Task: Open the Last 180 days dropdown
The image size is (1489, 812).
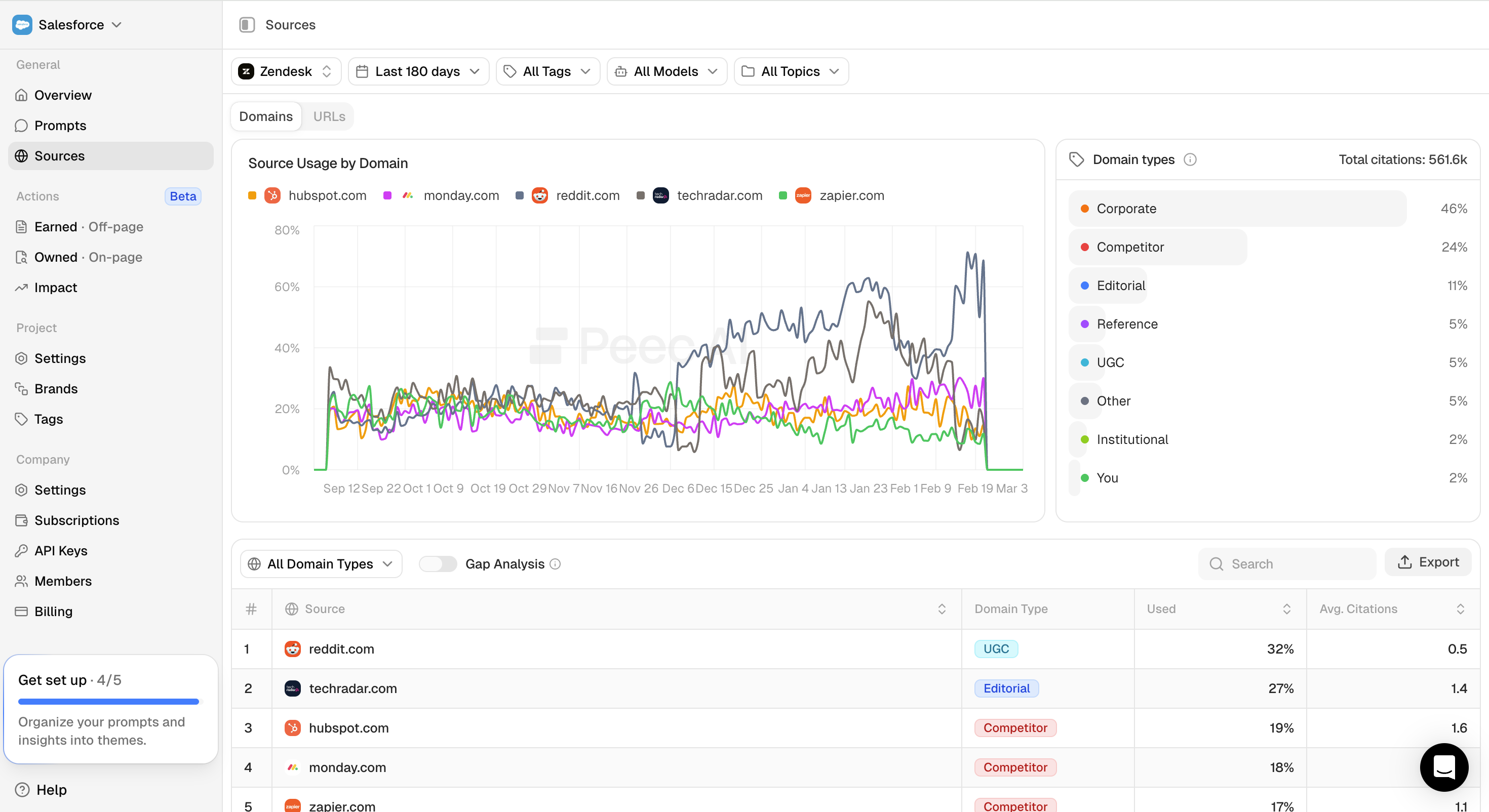Action: pyautogui.click(x=418, y=72)
